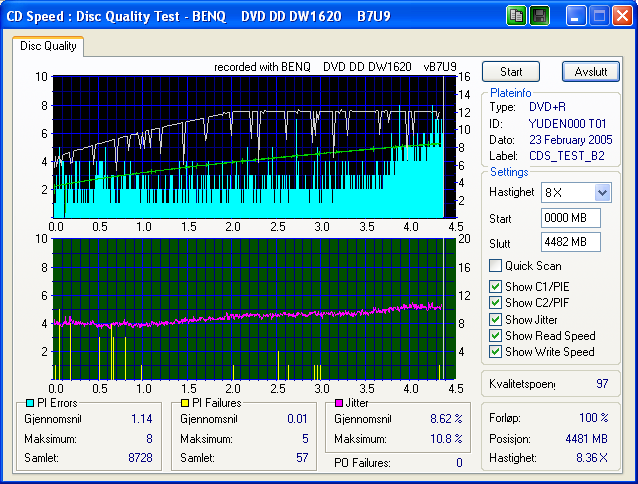
Task: Click the yellow PI Failures color swatch
Action: pyautogui.click(x=185, y=403)
